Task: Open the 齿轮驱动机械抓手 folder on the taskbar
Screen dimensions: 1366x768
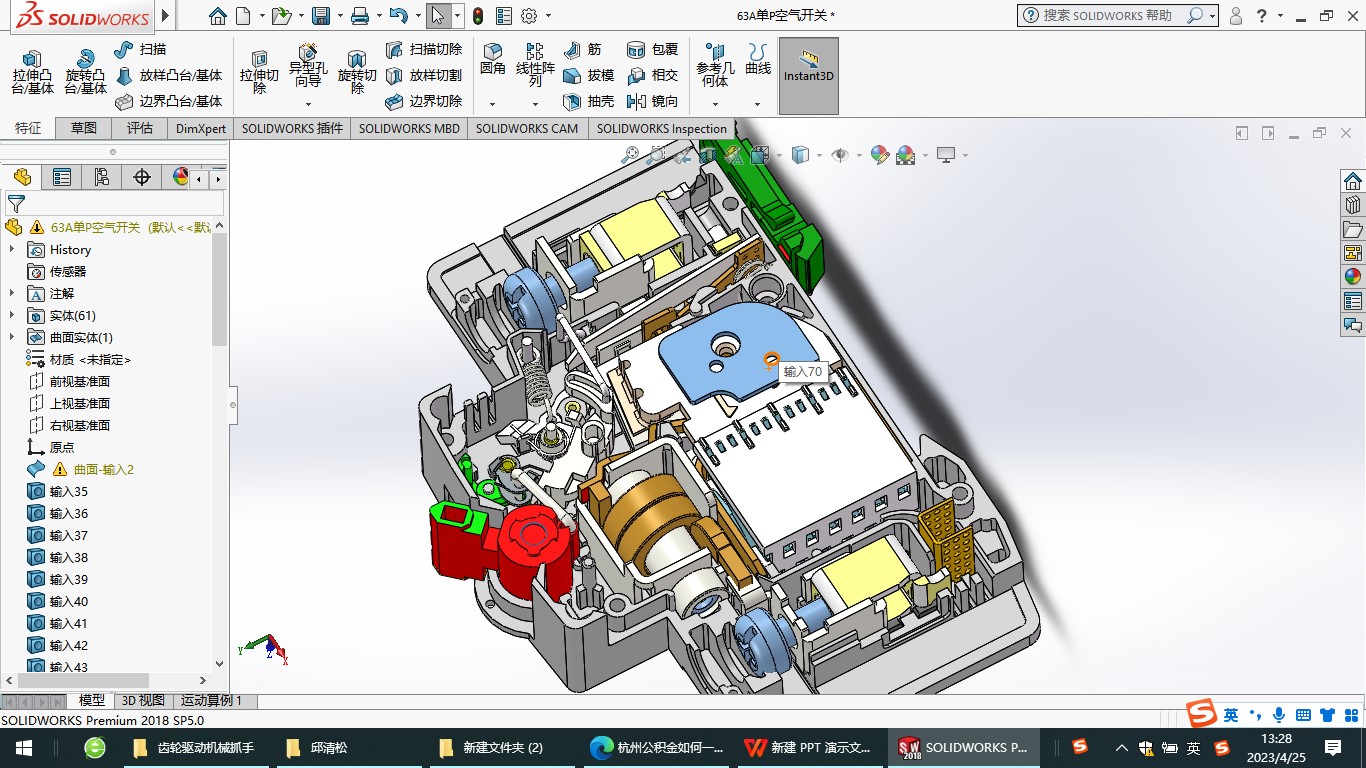Action: [x=195, y=748]
